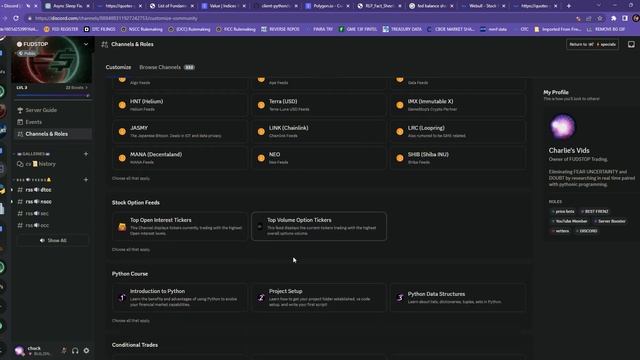Select Top Volume Option Tickers card
Viewport: 640px width, 360px height.
319,227
